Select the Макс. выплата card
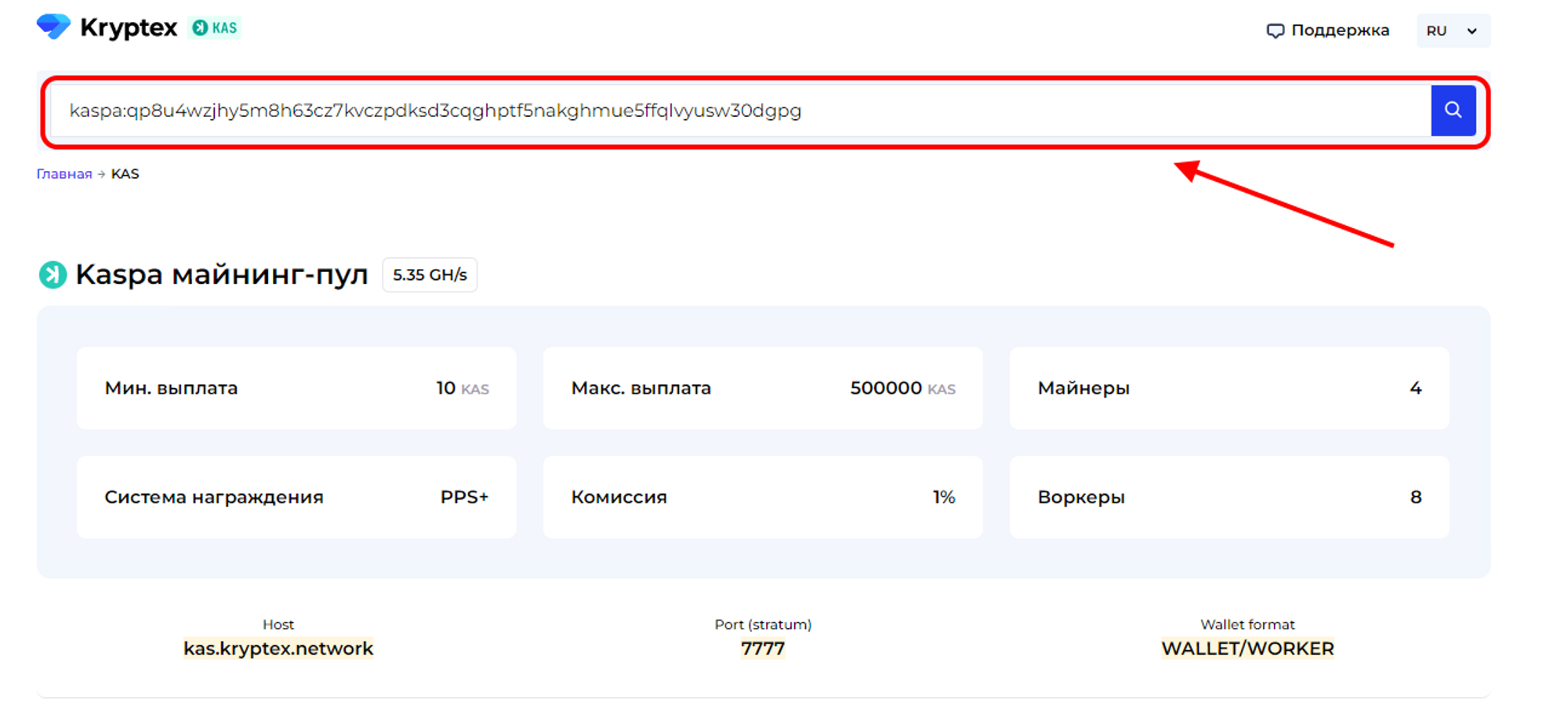1568x715 pixels. click(763, 388)
